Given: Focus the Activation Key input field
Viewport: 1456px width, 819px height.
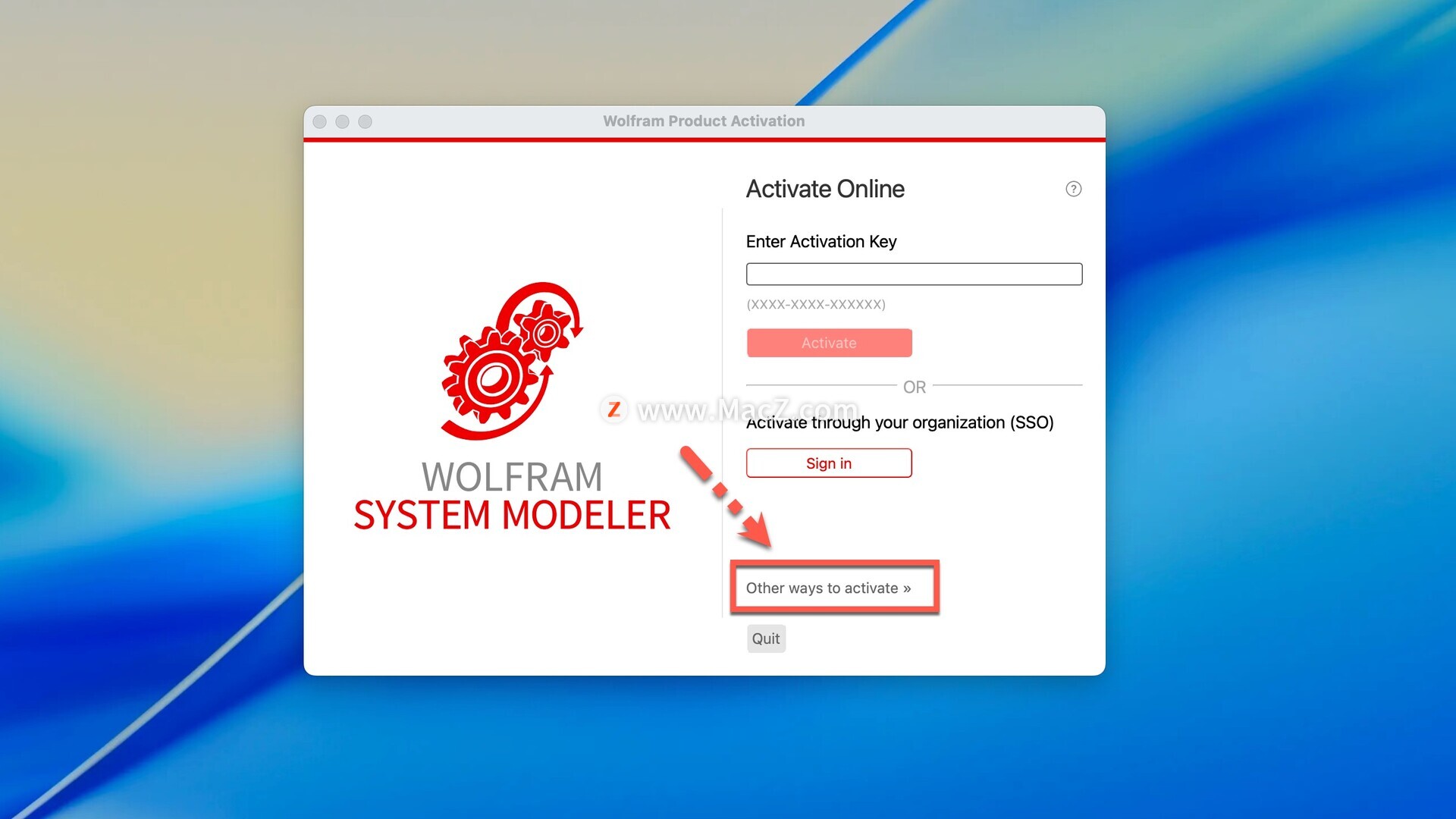Looking at the screenshot, I should pyautogui.click(x=914, y=274).
